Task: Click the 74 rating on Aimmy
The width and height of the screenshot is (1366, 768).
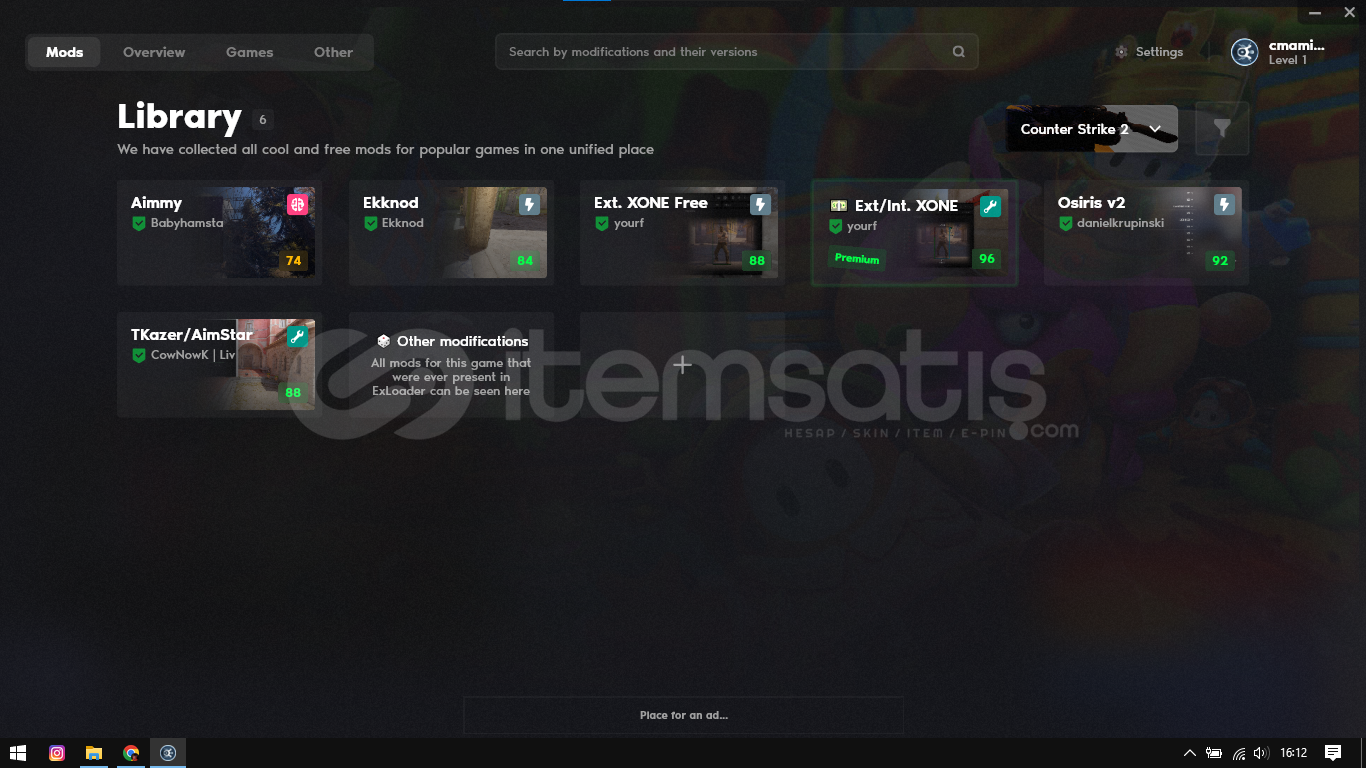Action: click(x=294, y=261)
